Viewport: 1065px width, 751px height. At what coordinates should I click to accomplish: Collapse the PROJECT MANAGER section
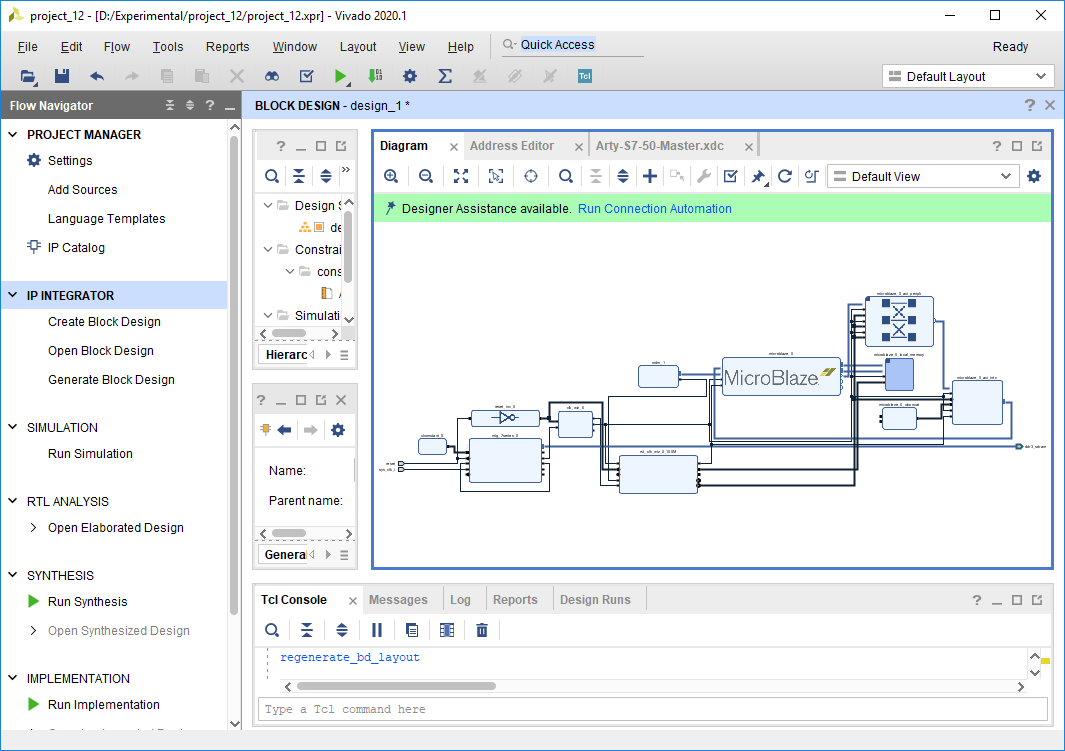[13, 134]
